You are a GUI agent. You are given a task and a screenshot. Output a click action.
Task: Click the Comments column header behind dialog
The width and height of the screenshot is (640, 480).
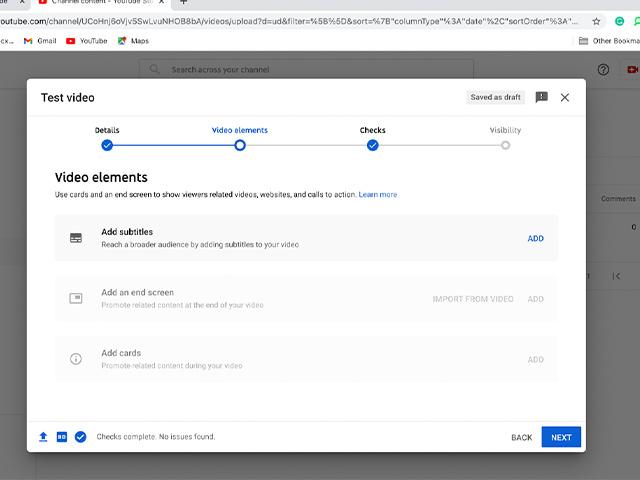[618, 199]
